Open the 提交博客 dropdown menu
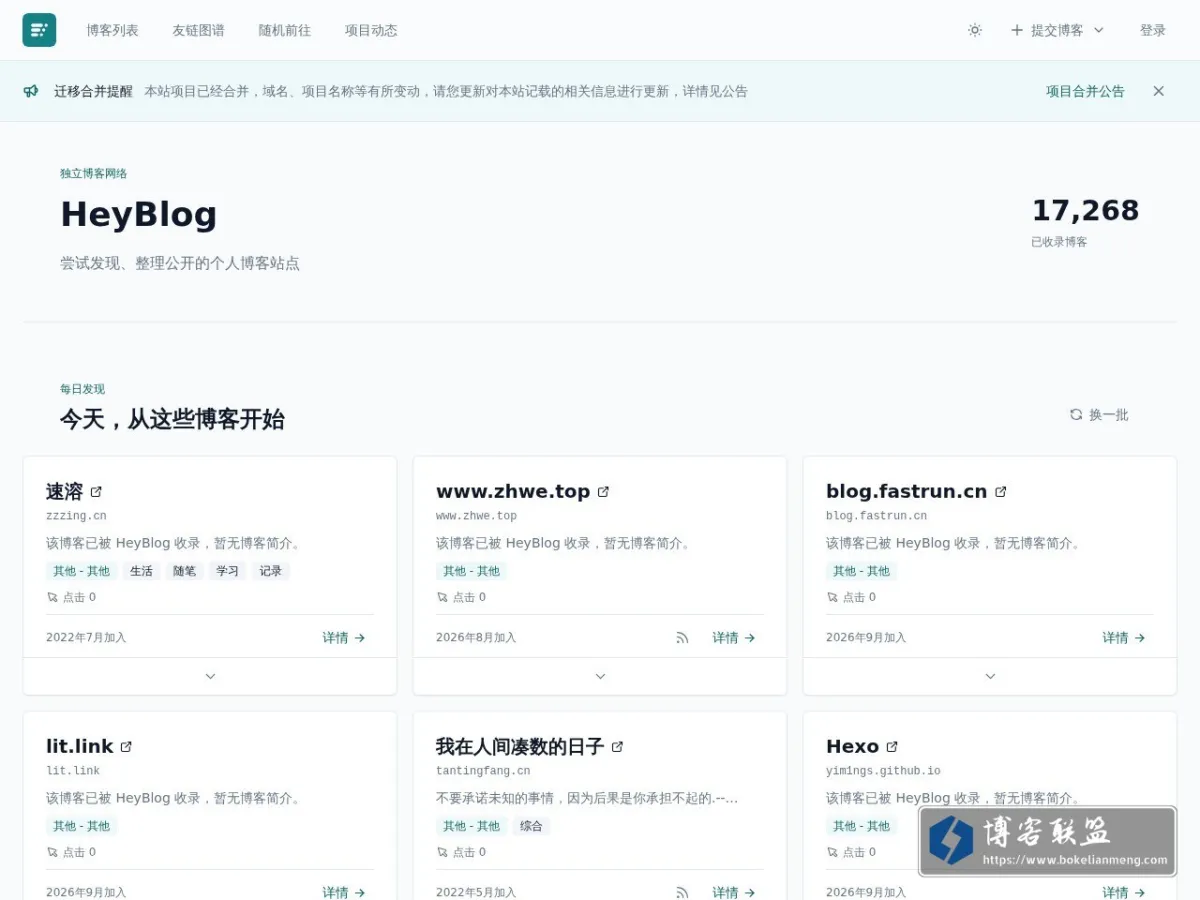Image resolution: width=1200 pixels, height=900 pixels. point(1057,30)
